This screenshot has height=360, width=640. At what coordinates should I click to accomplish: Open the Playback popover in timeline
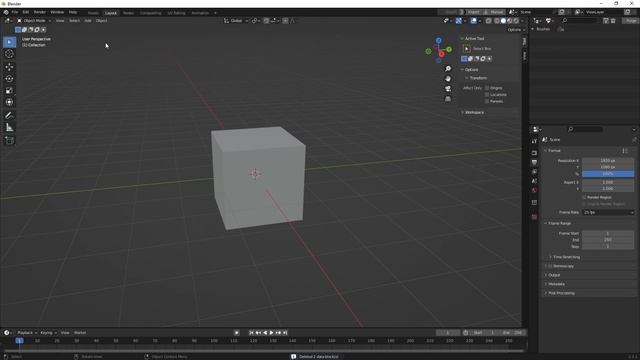(x=27, y=333)
